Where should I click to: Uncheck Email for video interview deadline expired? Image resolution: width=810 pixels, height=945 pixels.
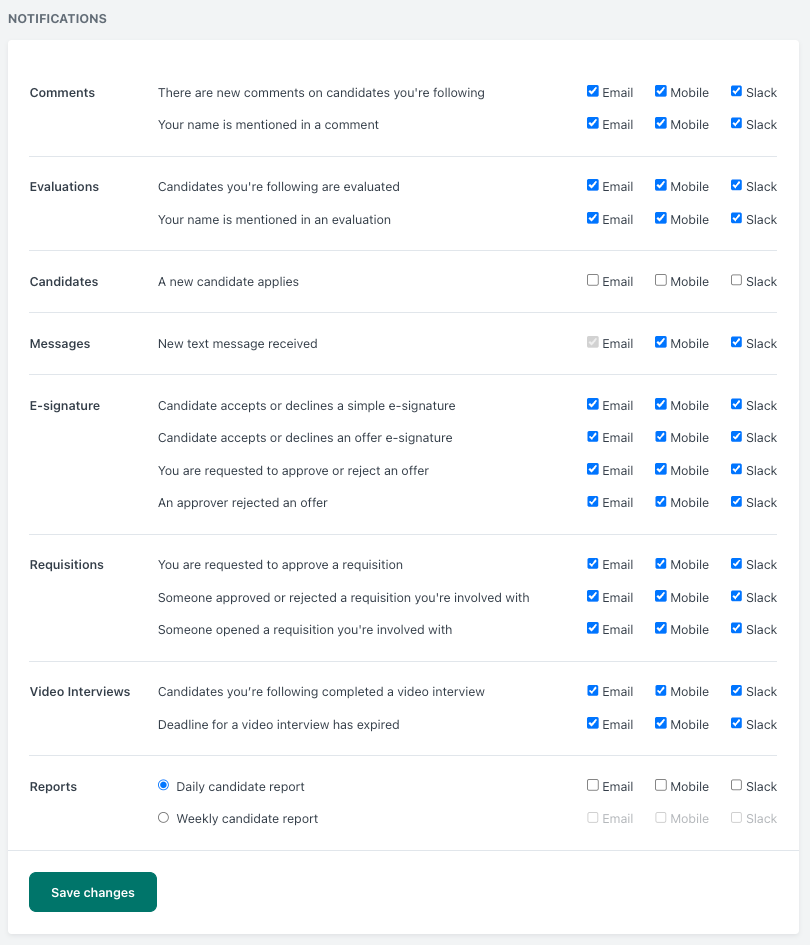[x=592, y=723]
